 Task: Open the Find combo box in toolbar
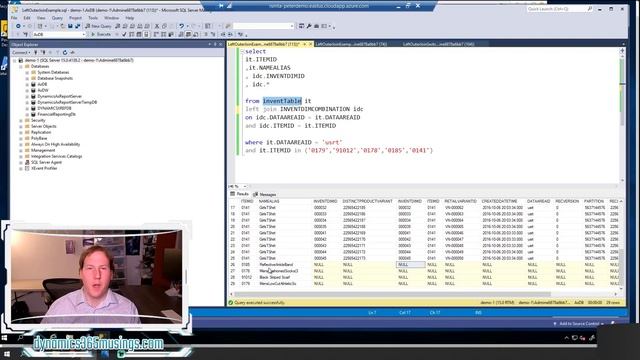tap(263, 26)
